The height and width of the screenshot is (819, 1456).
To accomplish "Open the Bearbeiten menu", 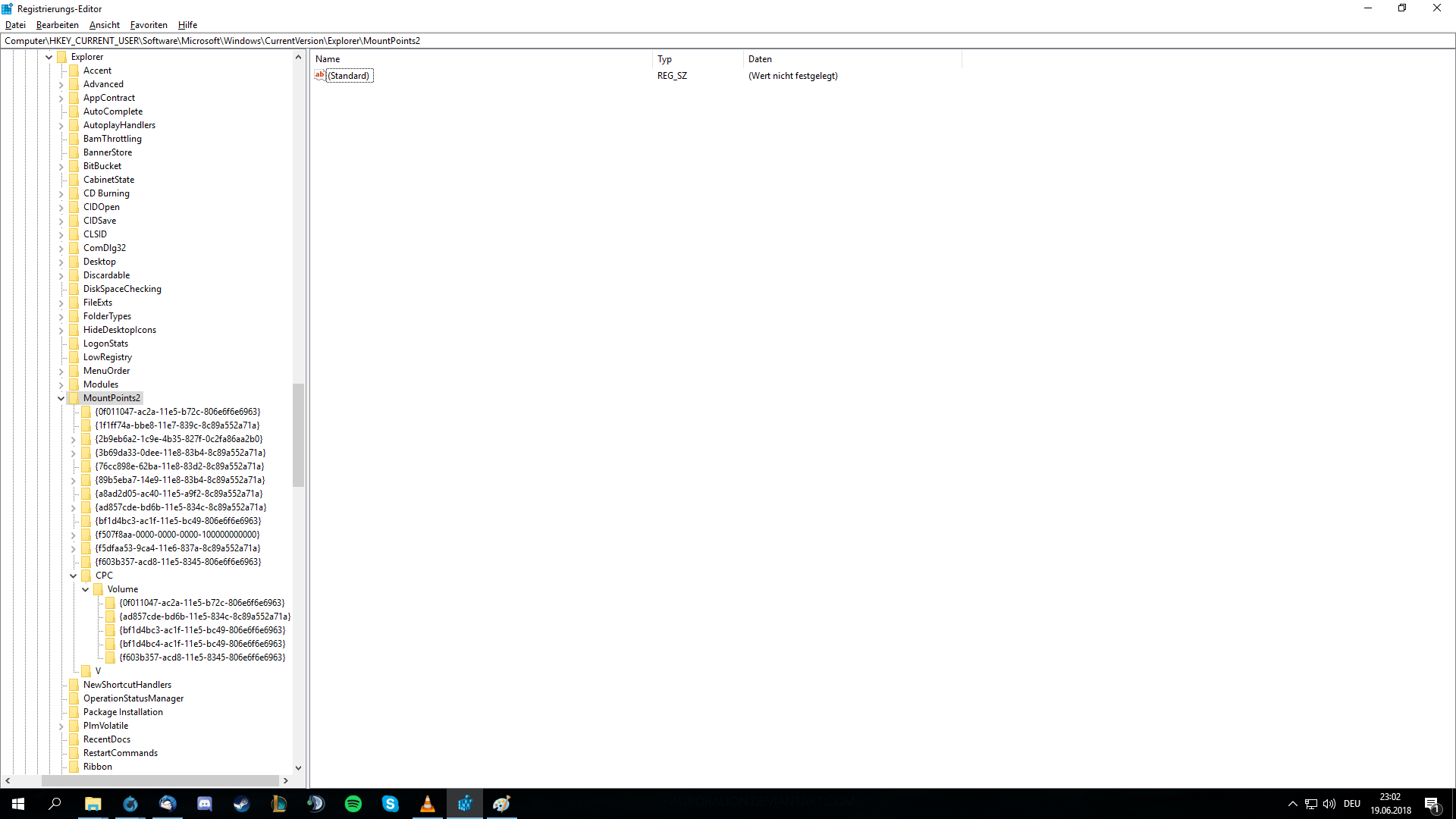I will (57, 25).
